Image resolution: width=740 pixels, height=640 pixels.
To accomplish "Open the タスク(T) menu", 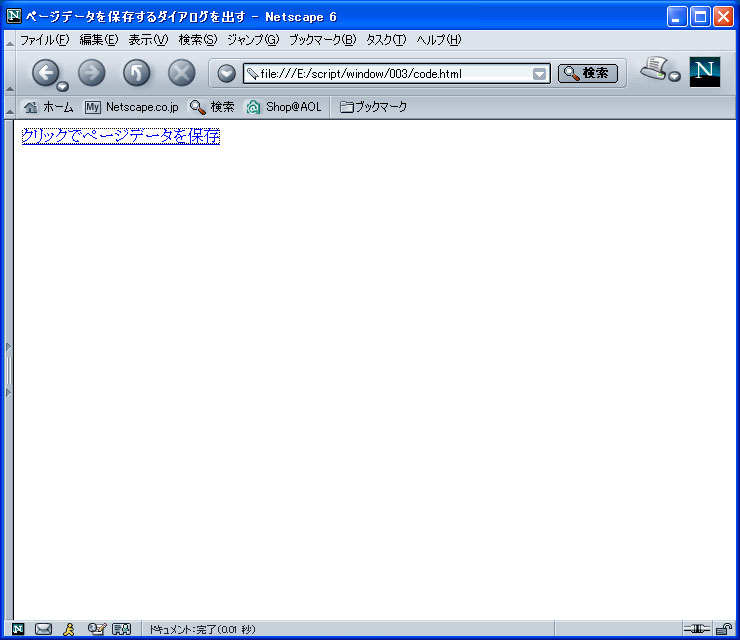I will pyautogui.click(x=386, y=40).
